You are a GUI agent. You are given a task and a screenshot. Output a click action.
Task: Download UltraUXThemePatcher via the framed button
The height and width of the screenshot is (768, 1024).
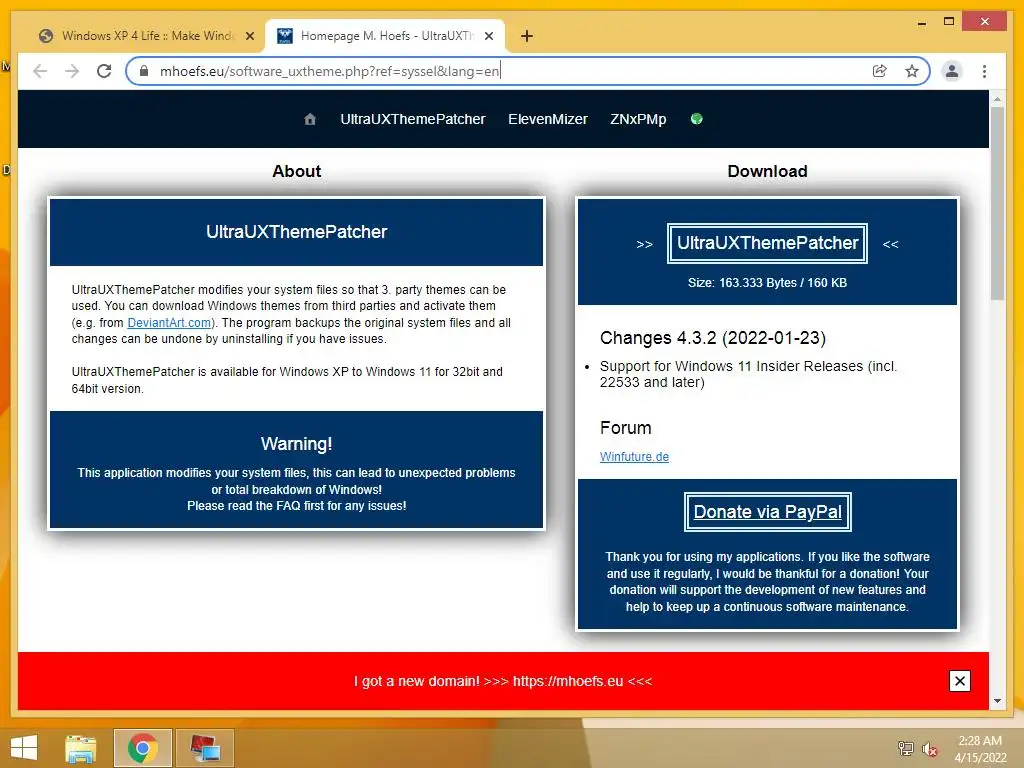pyautogui.click(x=767, y=244)
